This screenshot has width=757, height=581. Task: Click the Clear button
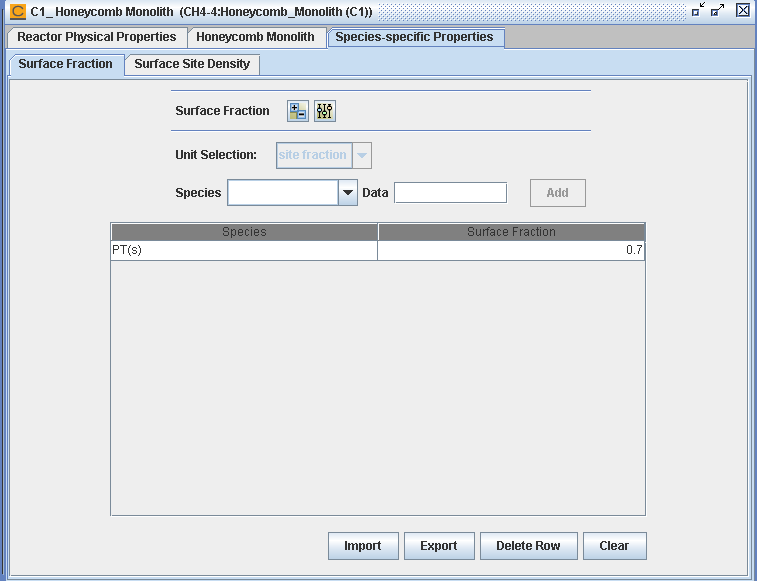pos(614,546)
